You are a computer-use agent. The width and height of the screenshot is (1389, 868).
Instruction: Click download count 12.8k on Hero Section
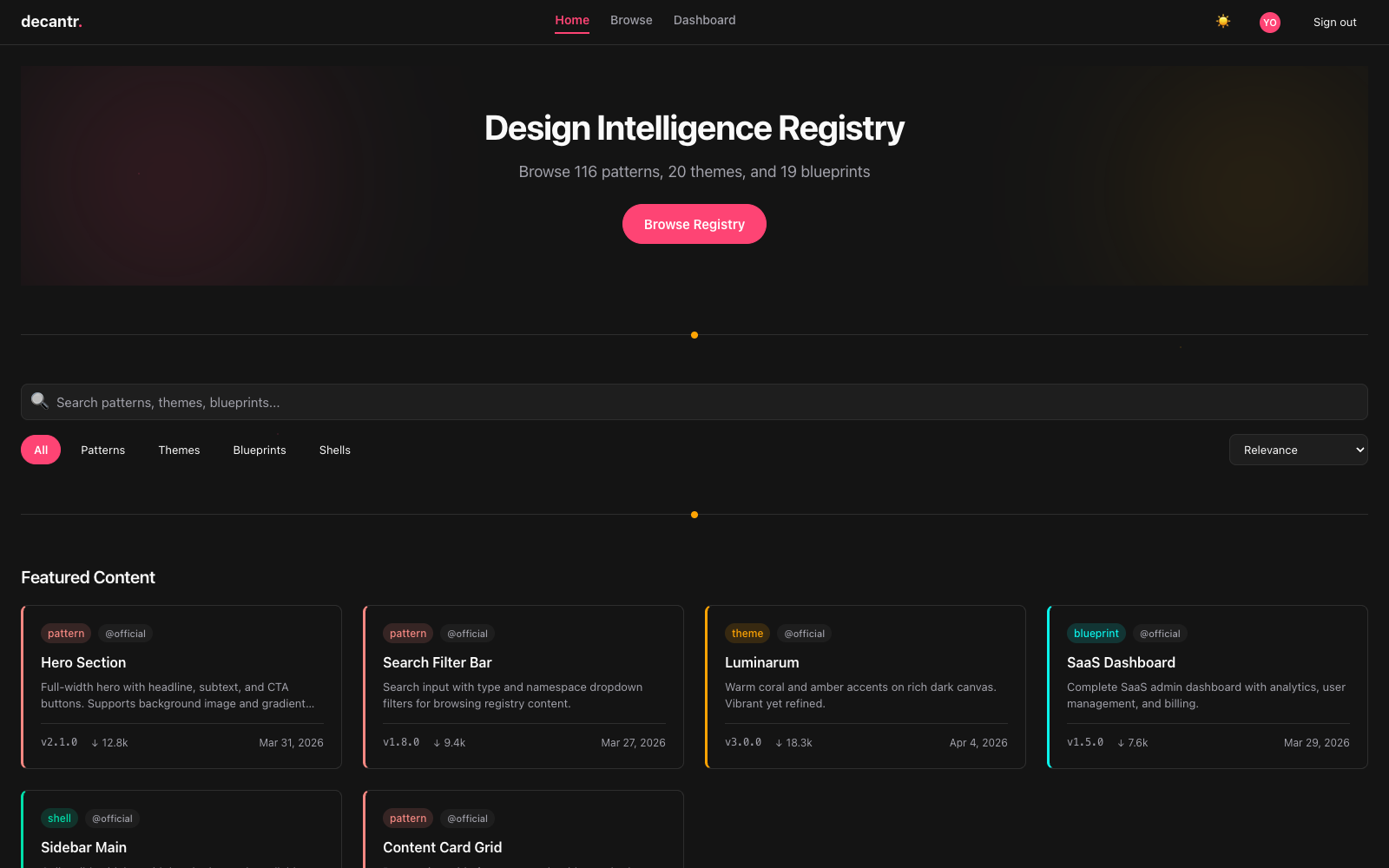point(109,743)
